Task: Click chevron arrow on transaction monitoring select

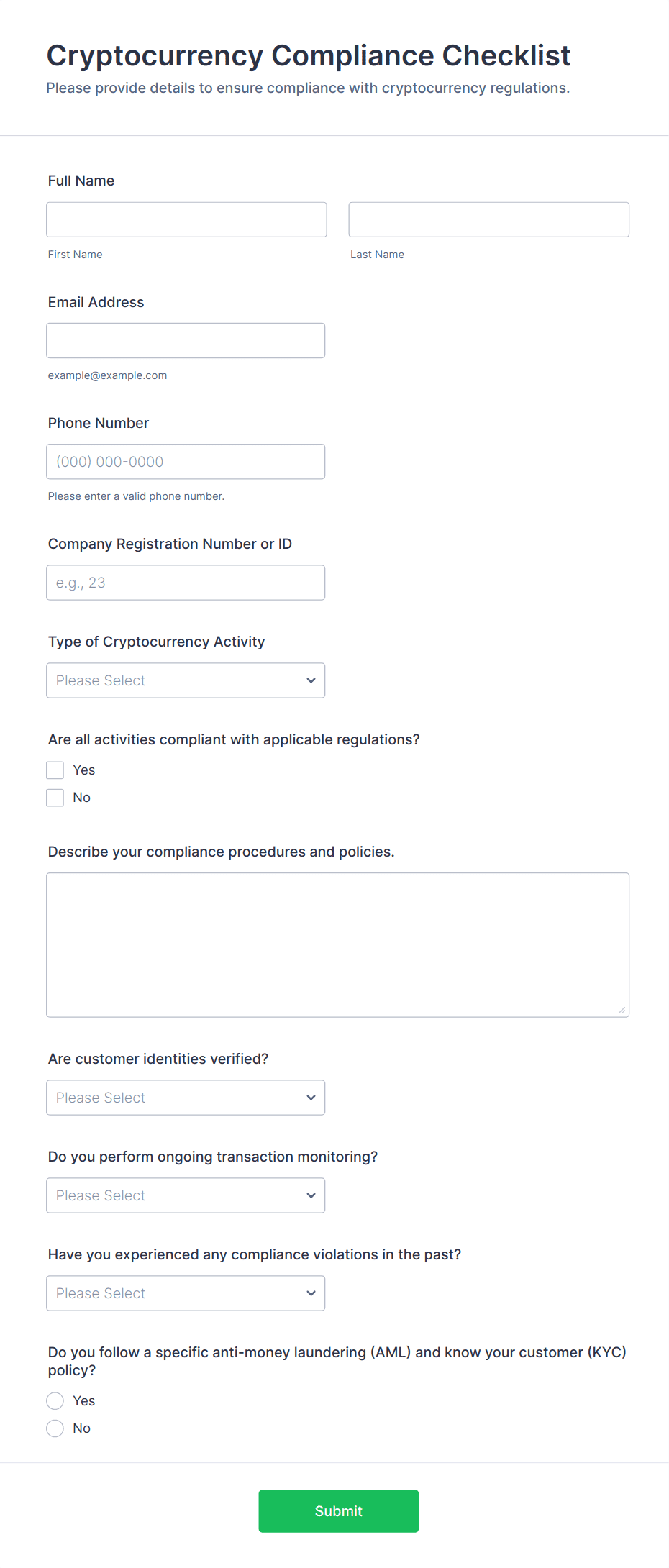Action: [311, 1195]
